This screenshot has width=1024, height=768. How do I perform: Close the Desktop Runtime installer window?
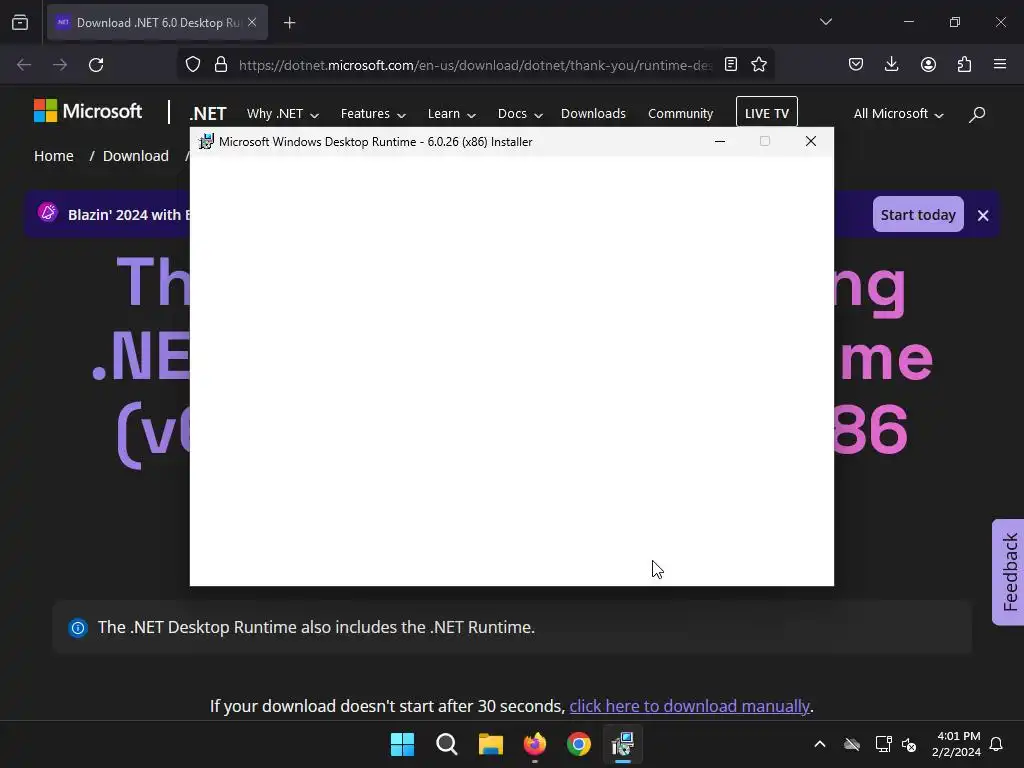810,141
